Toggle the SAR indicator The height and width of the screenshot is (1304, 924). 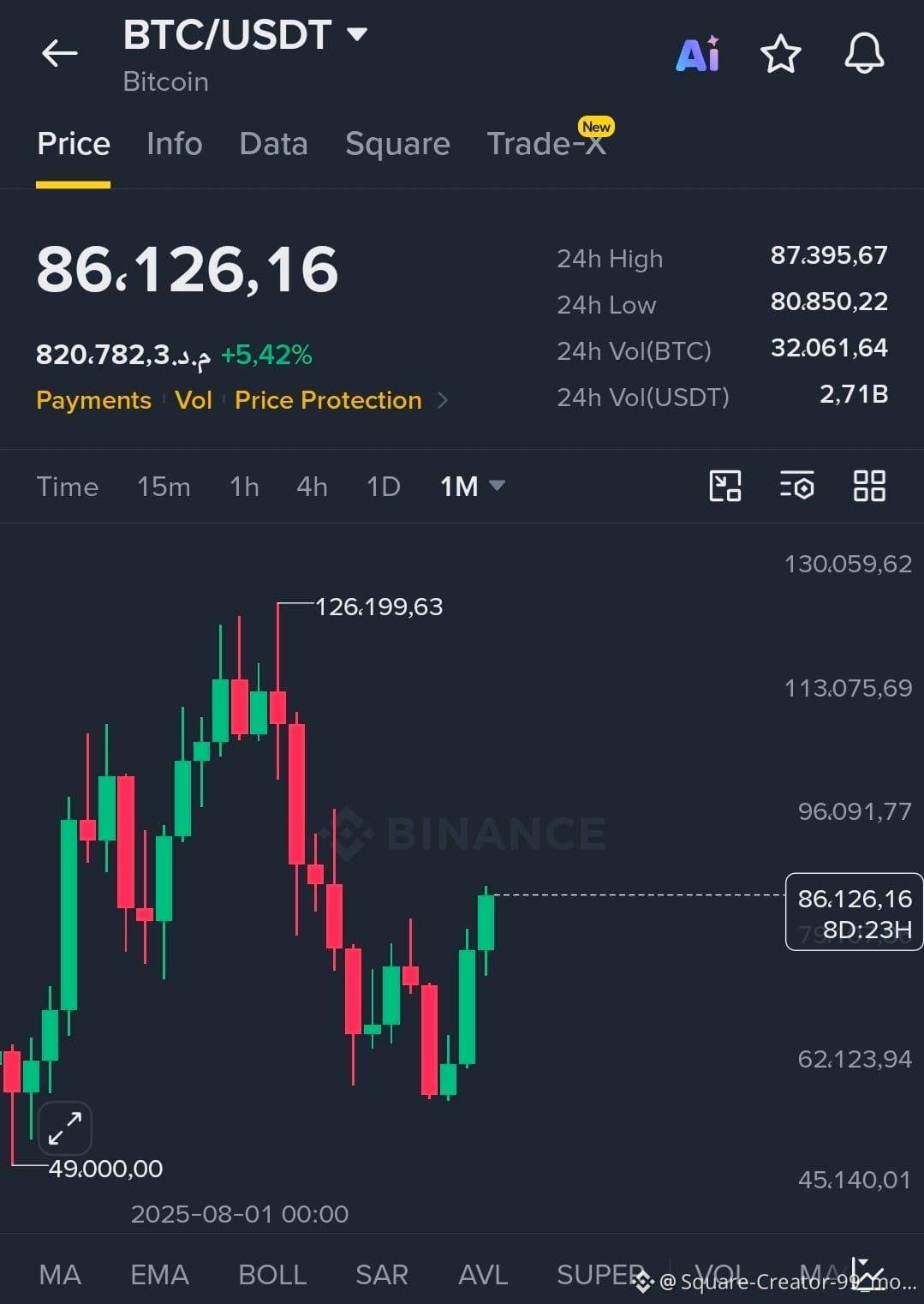(x=382, y=1275)
